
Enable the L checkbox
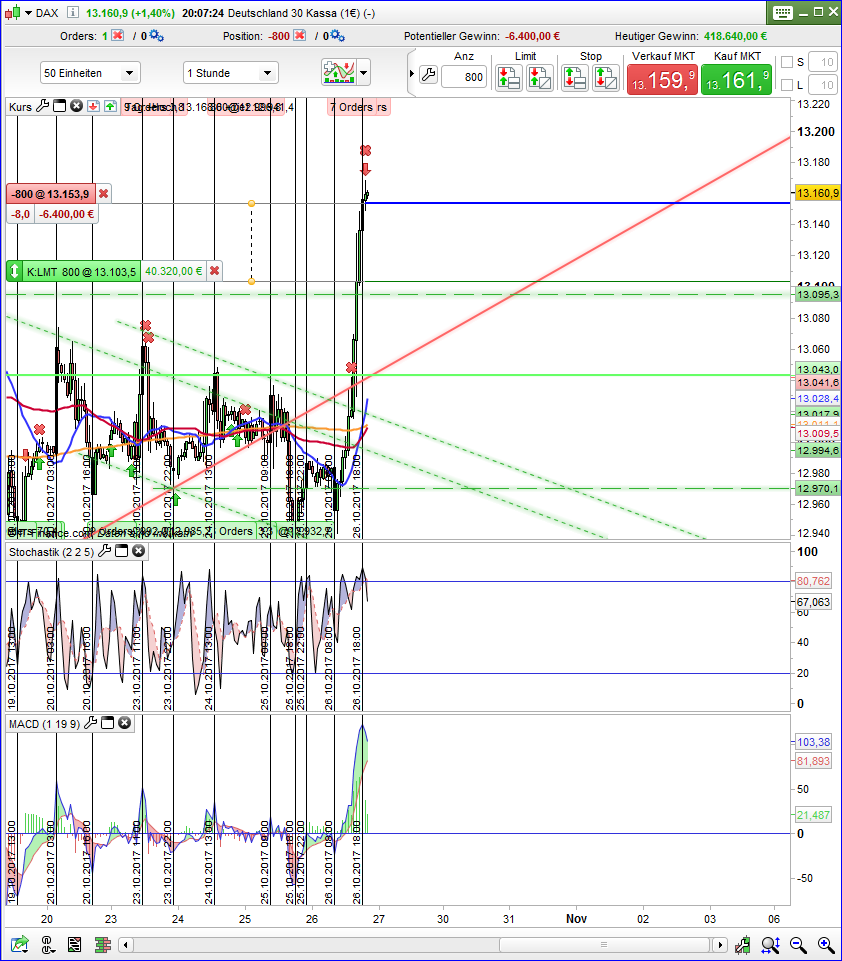pyautogui.click(x=787, y=85)
